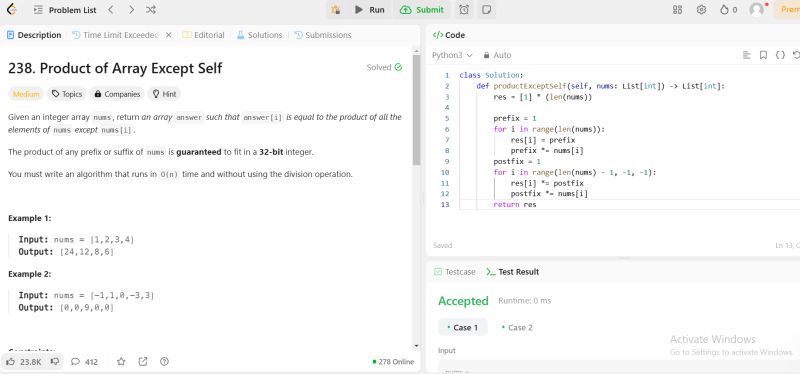The width and height of the screenshot is (800, 374).
Task: Open the Problem List panel
Action: (65, 10)
